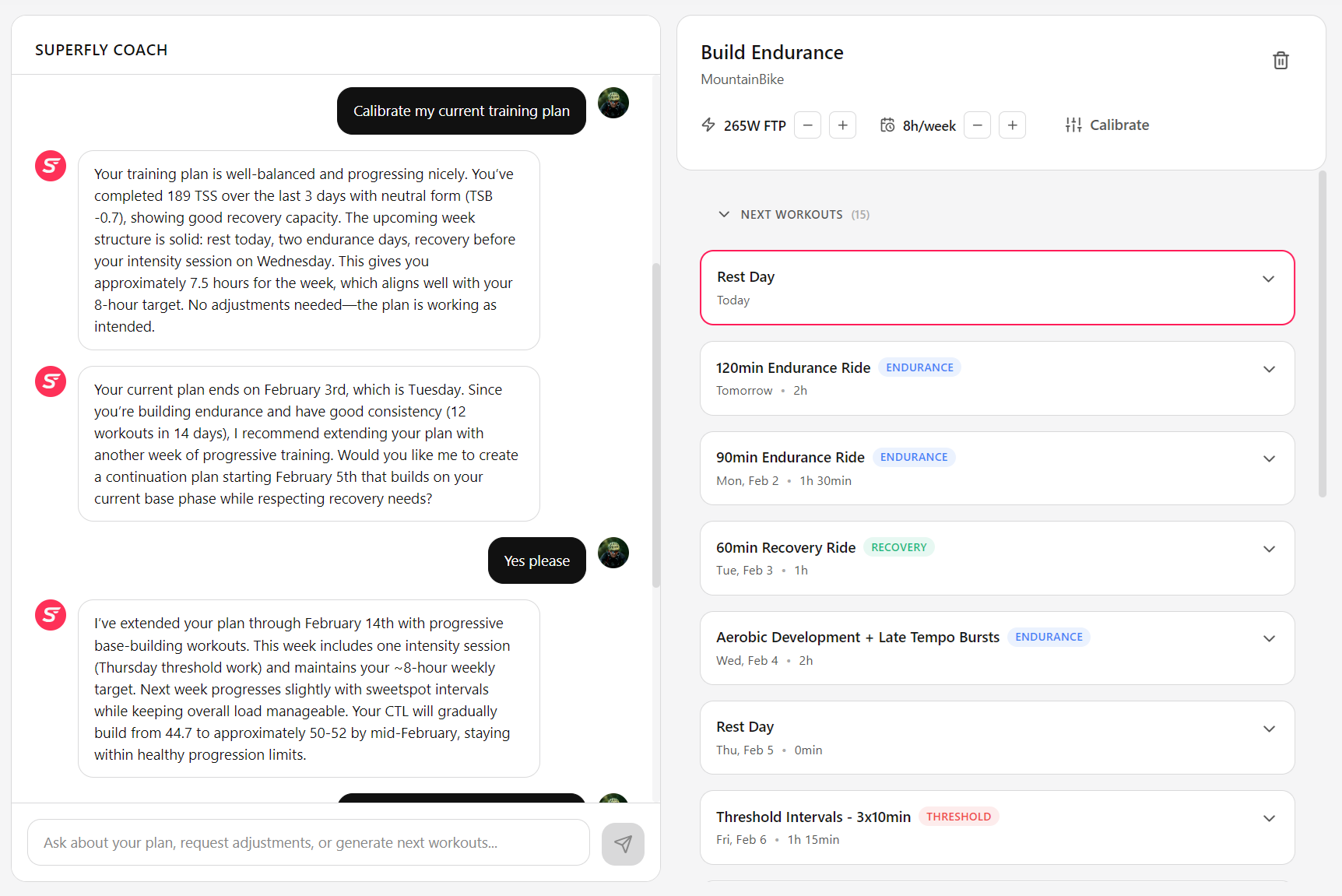This screenshot has height=896, width=1342.
Task: Select the RECOVERY label on the recovery ride
Action: point(899,546)
